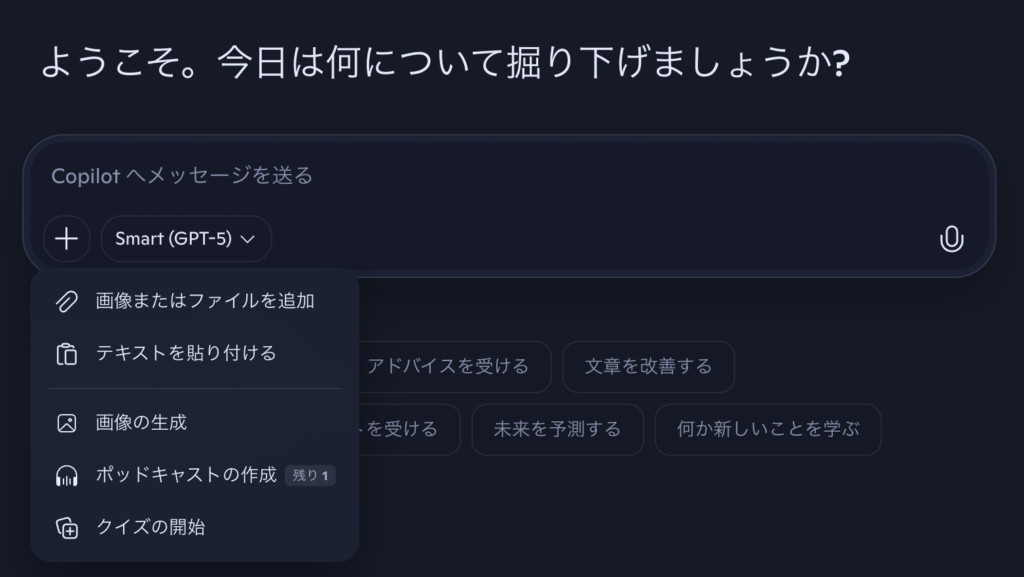Screen dimensions: 1024x577
Task: Activate the microphone voice input
Action: [x=951, y=239]
